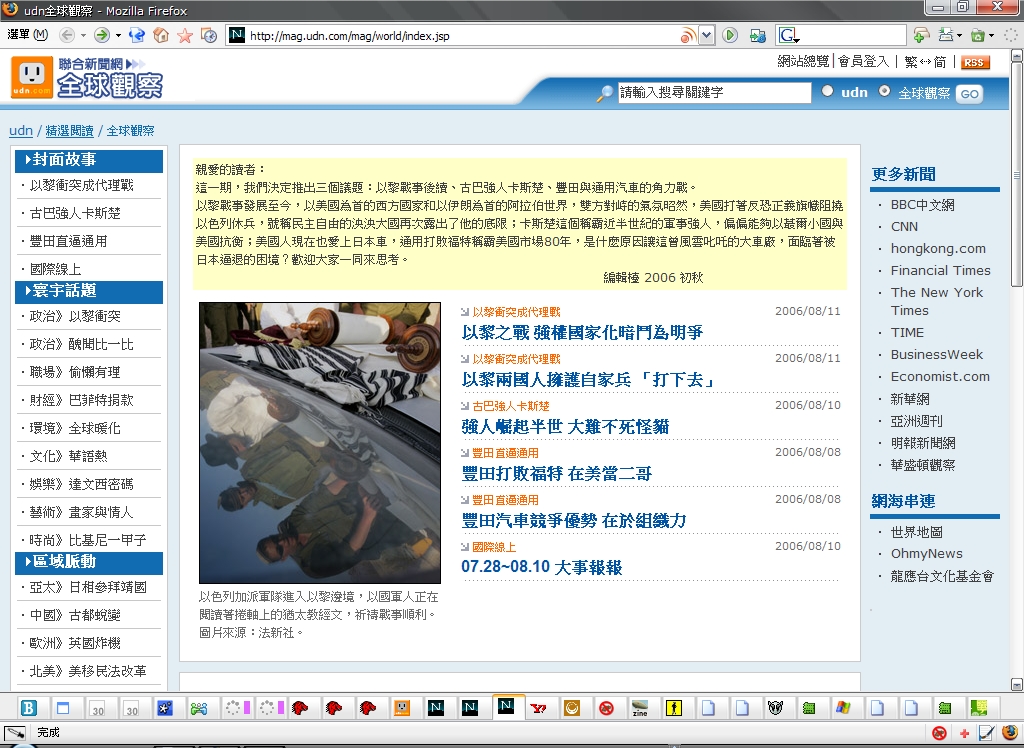Switch to the zine tab in the tab strip
1024x748 pixels.
[x=640, y=708]
